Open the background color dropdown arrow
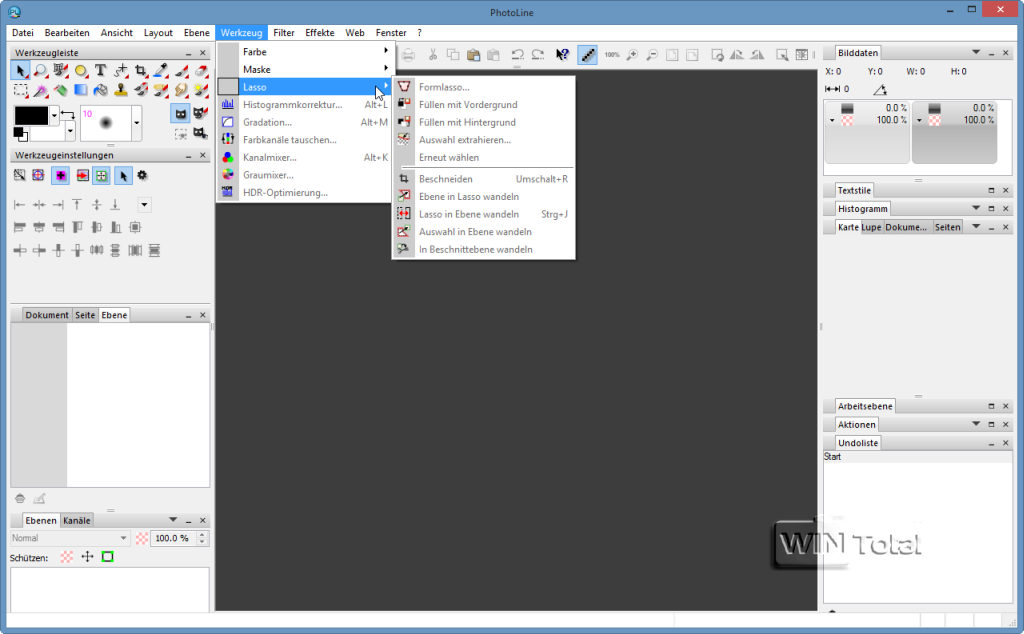 coord(70,132)
